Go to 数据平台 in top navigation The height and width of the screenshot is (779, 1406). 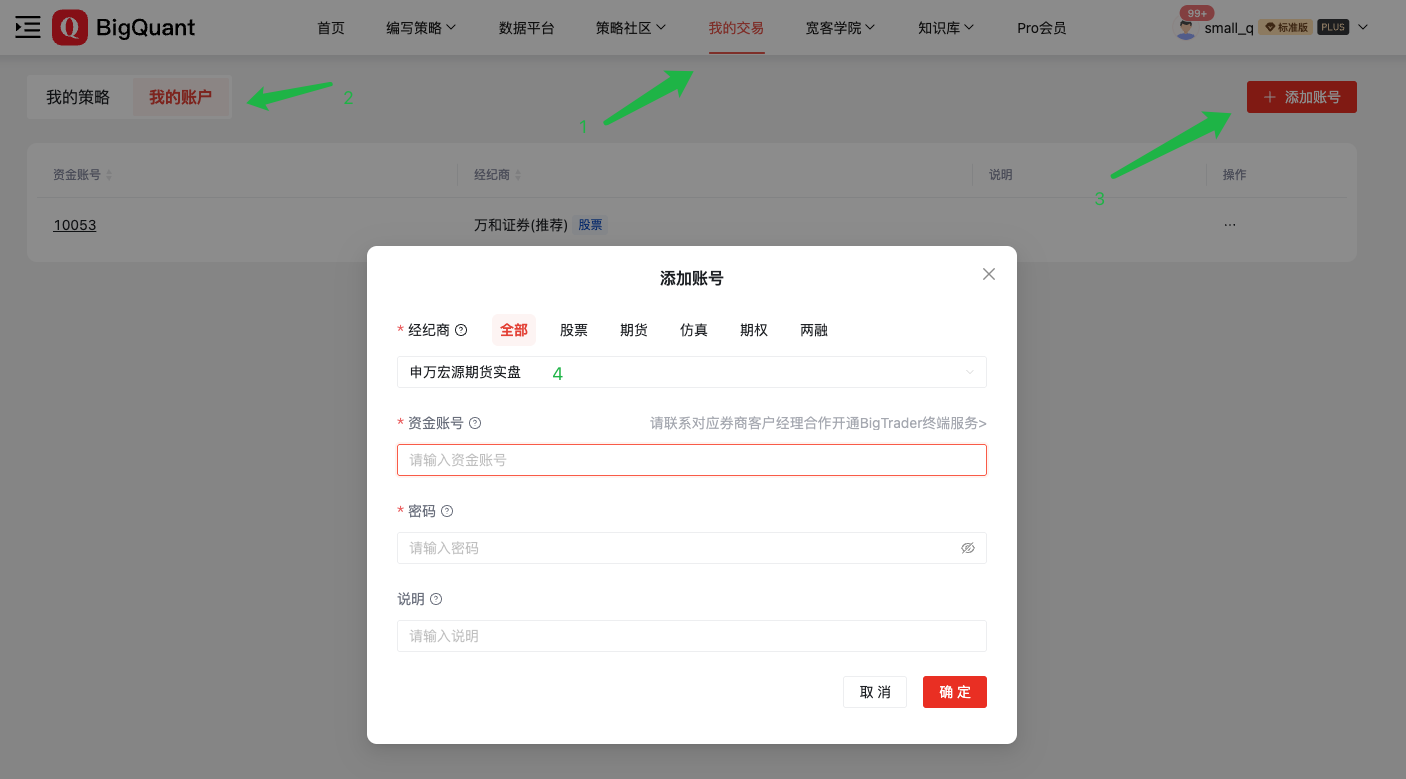point(527,28)
